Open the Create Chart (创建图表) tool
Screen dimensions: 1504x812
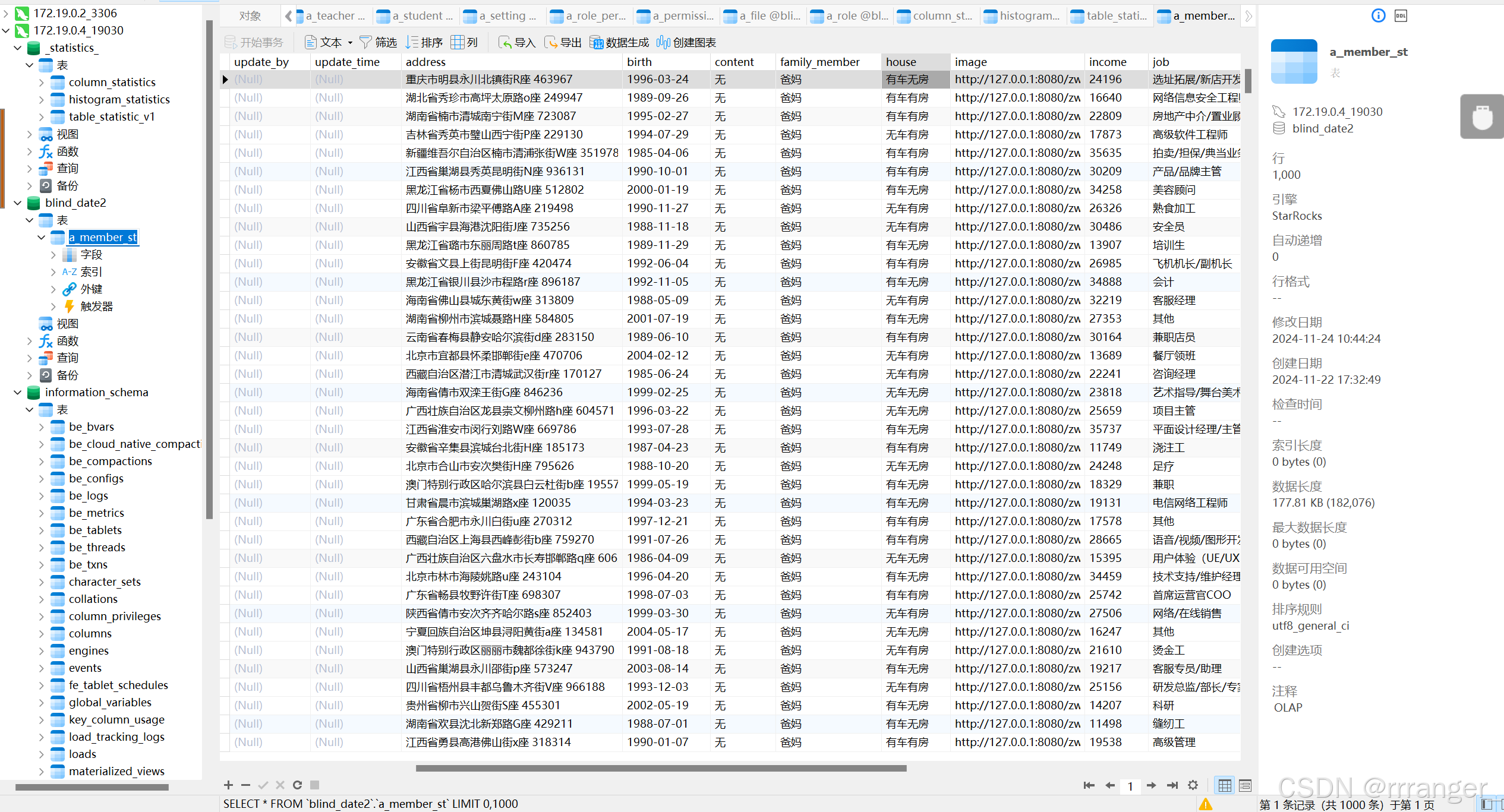pyautogui.click(x=663, y=42)
